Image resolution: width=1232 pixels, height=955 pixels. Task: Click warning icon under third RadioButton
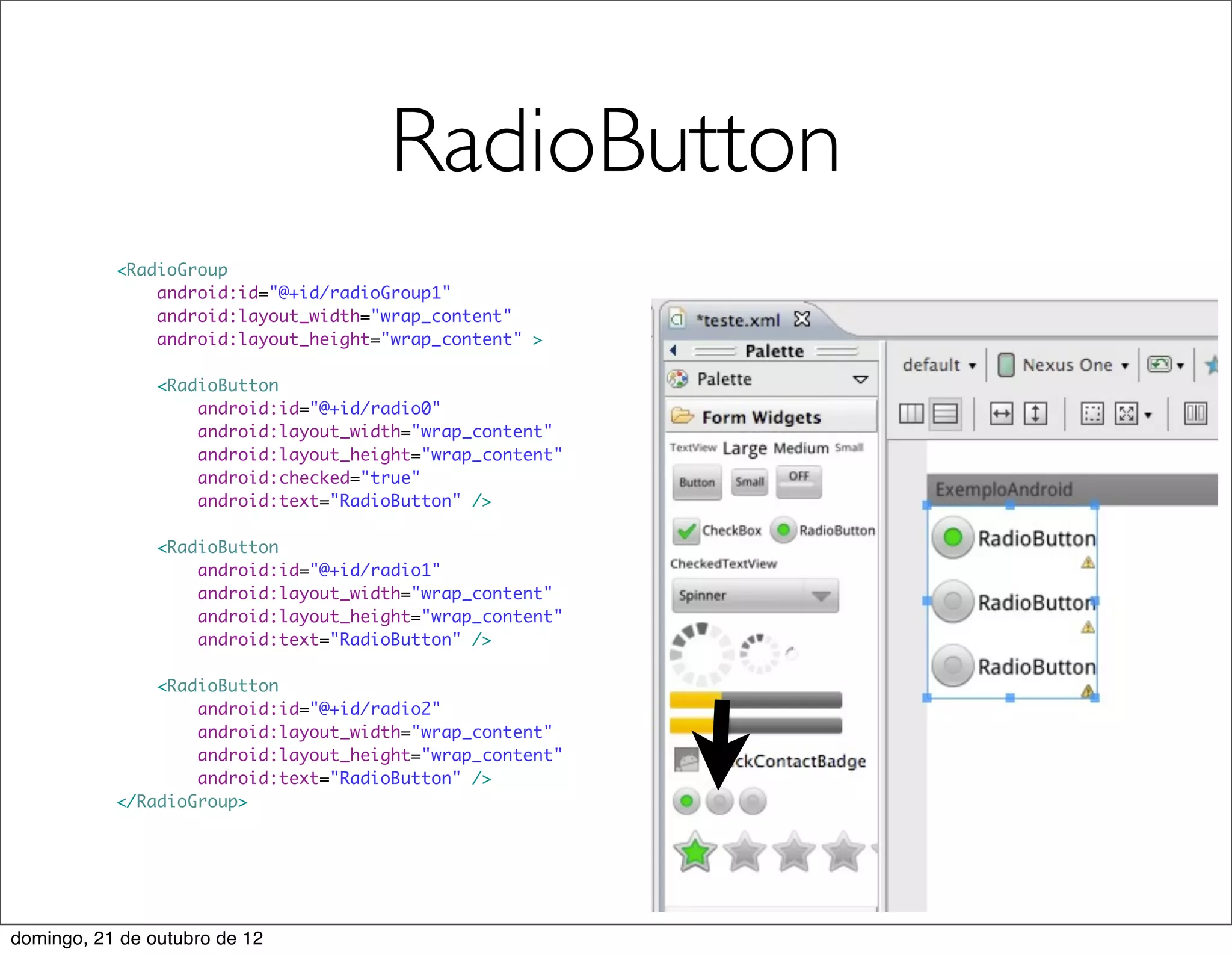(1088, 691)
